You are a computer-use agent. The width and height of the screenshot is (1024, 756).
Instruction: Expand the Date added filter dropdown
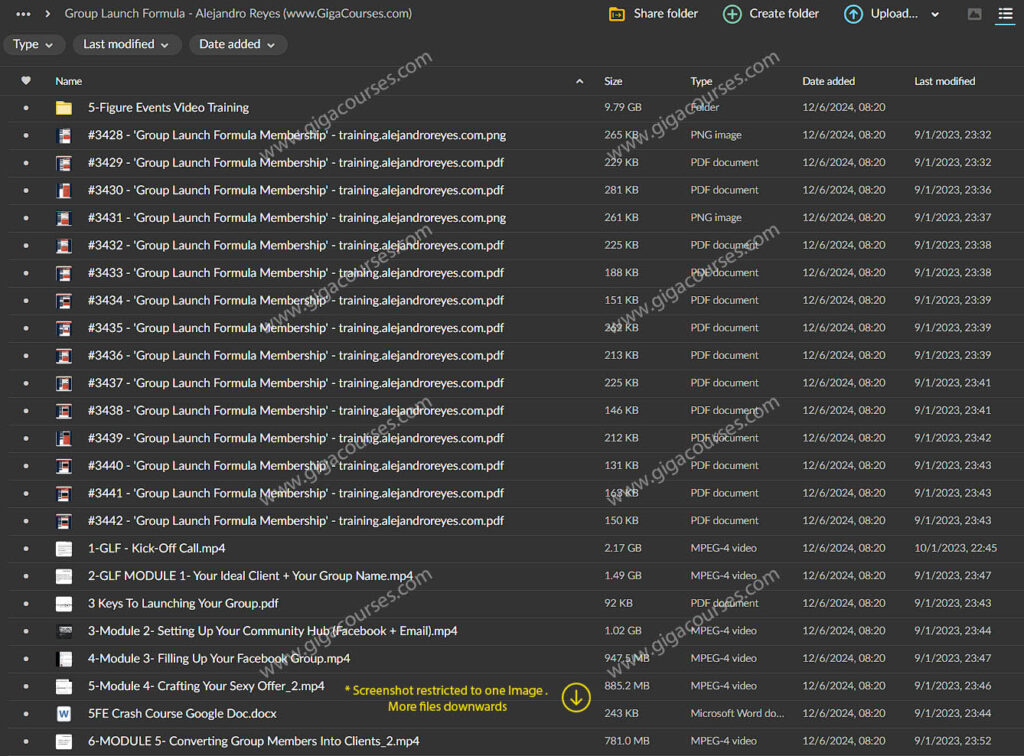[237, 45]
